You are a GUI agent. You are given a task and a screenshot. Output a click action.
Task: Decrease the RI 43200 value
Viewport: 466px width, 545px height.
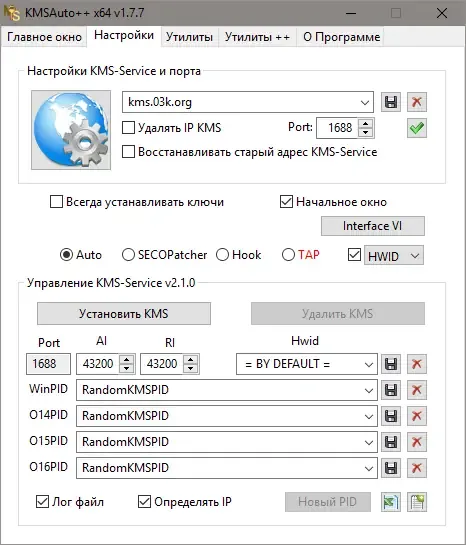pyautogui.click(x=191, y=368)
